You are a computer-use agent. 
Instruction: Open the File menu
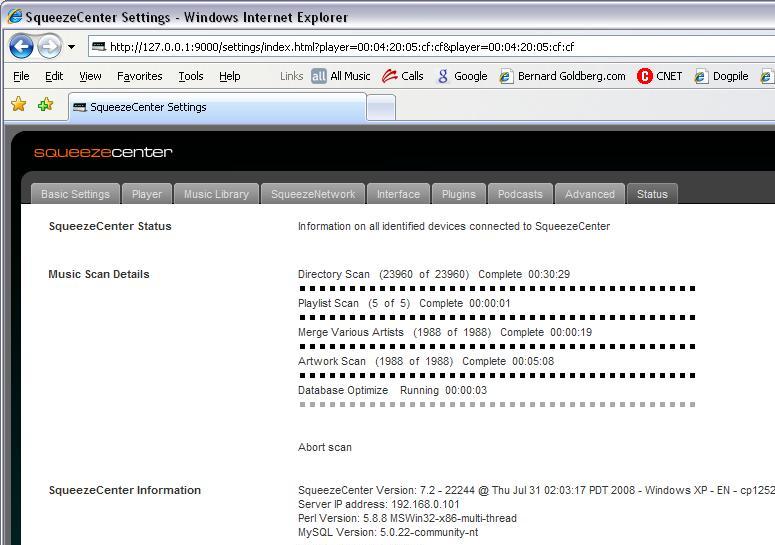(21, 76)
